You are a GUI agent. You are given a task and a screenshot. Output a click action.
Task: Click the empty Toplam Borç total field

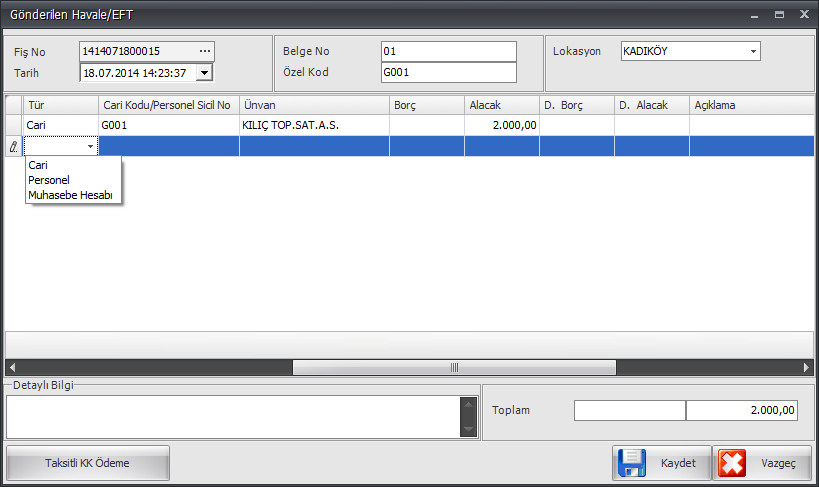click(x=630, y=410)
